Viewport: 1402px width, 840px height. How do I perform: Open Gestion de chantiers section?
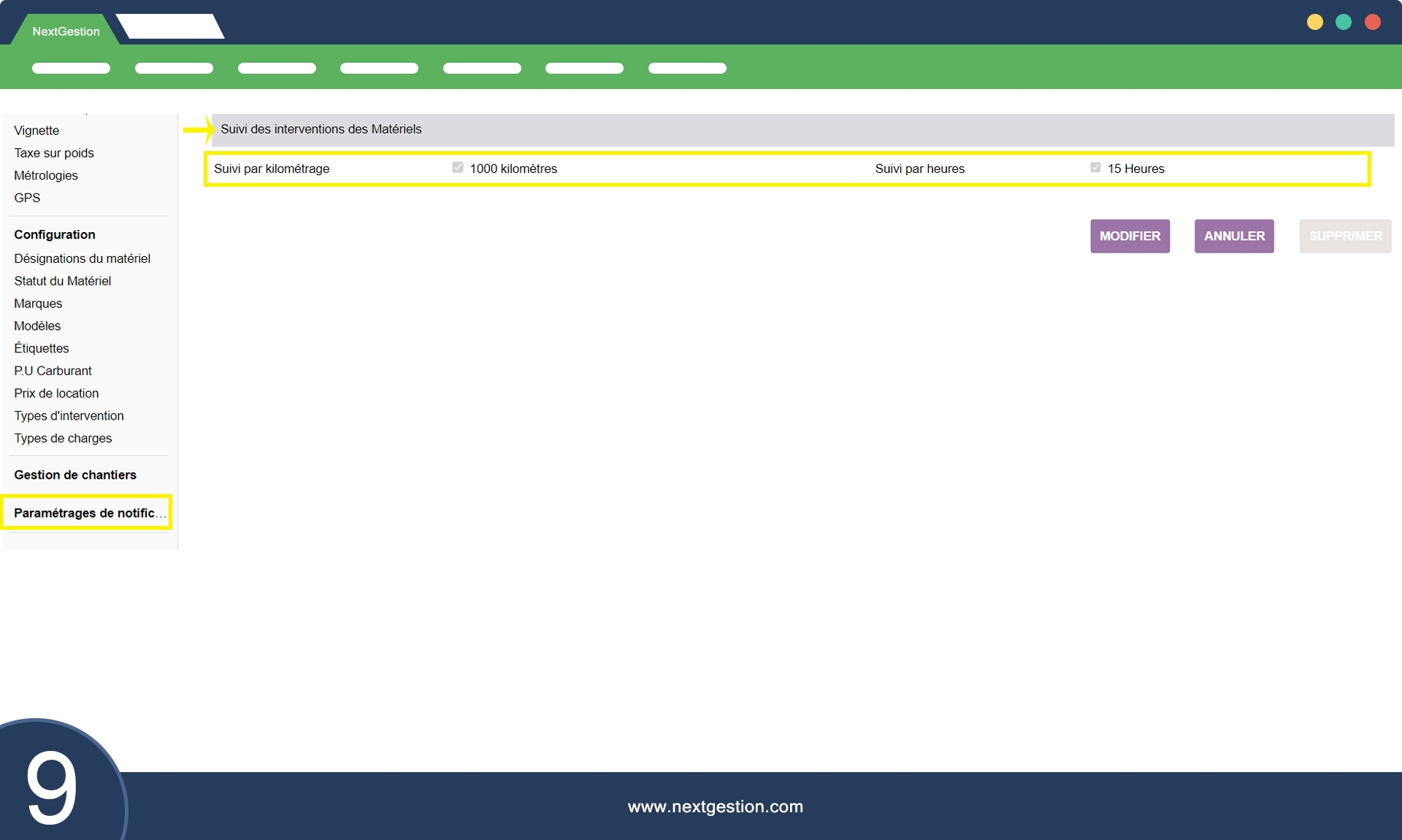click(75, 474)
